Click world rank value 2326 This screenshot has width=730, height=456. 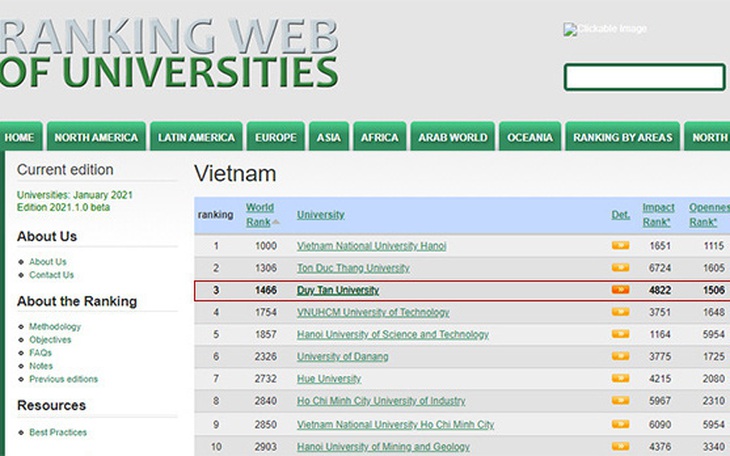[266, 357]
